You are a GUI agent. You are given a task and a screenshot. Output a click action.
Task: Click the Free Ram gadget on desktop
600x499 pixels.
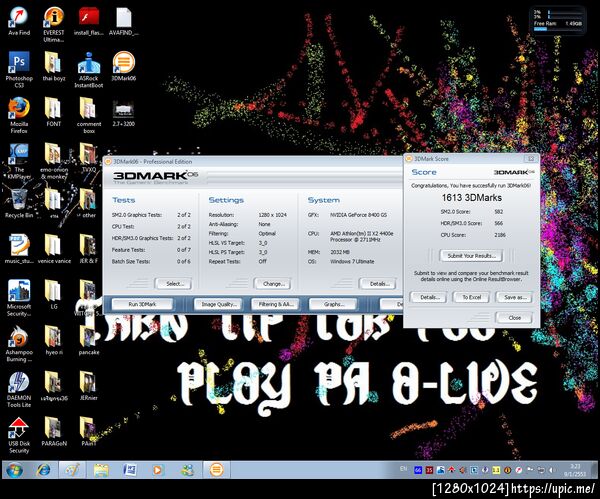[558, 21]
